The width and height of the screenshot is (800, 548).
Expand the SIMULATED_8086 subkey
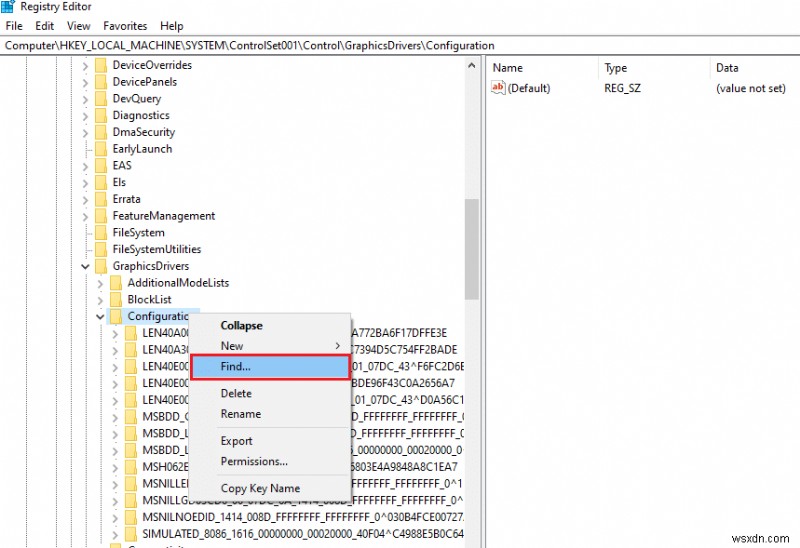pos(115,535)
